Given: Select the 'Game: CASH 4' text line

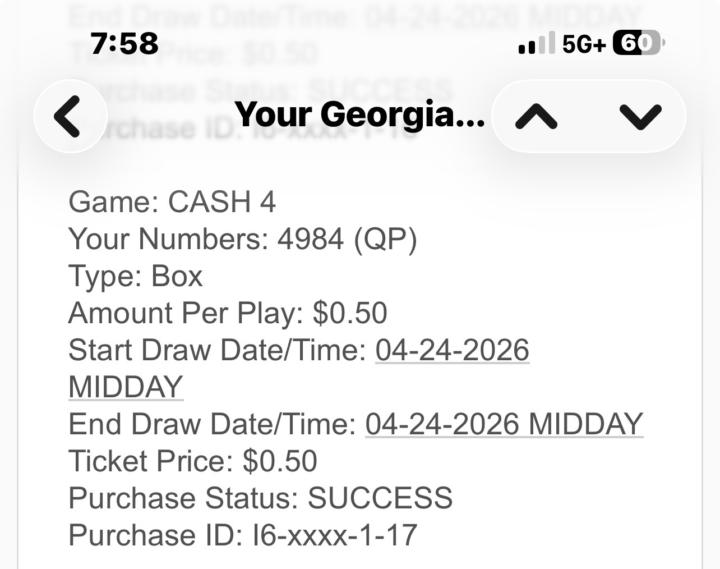Looking at the screenshot, I should 172,202.
